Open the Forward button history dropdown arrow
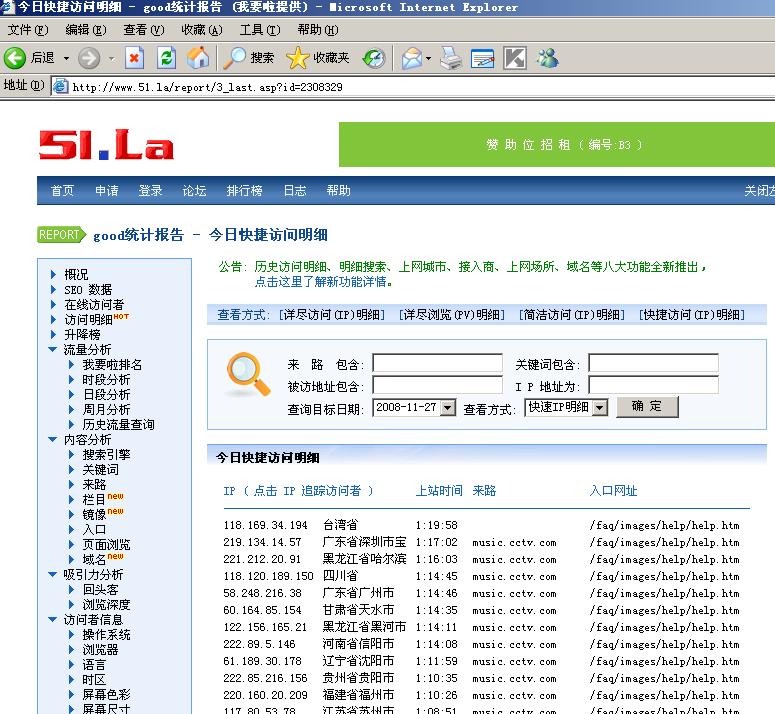The height and width of the screenshot is (714, 775). (x=112, y=58)
